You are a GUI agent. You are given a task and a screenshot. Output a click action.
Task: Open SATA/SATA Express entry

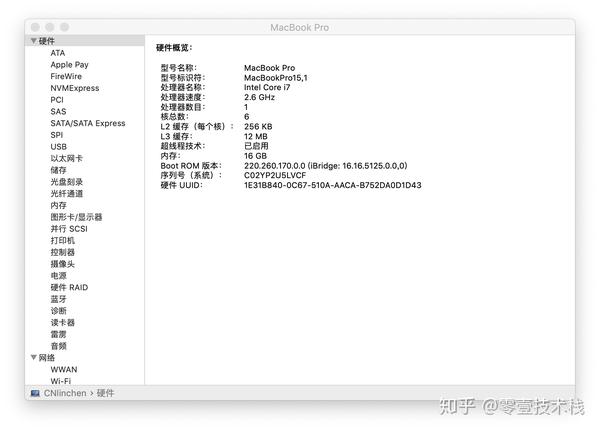88,123
